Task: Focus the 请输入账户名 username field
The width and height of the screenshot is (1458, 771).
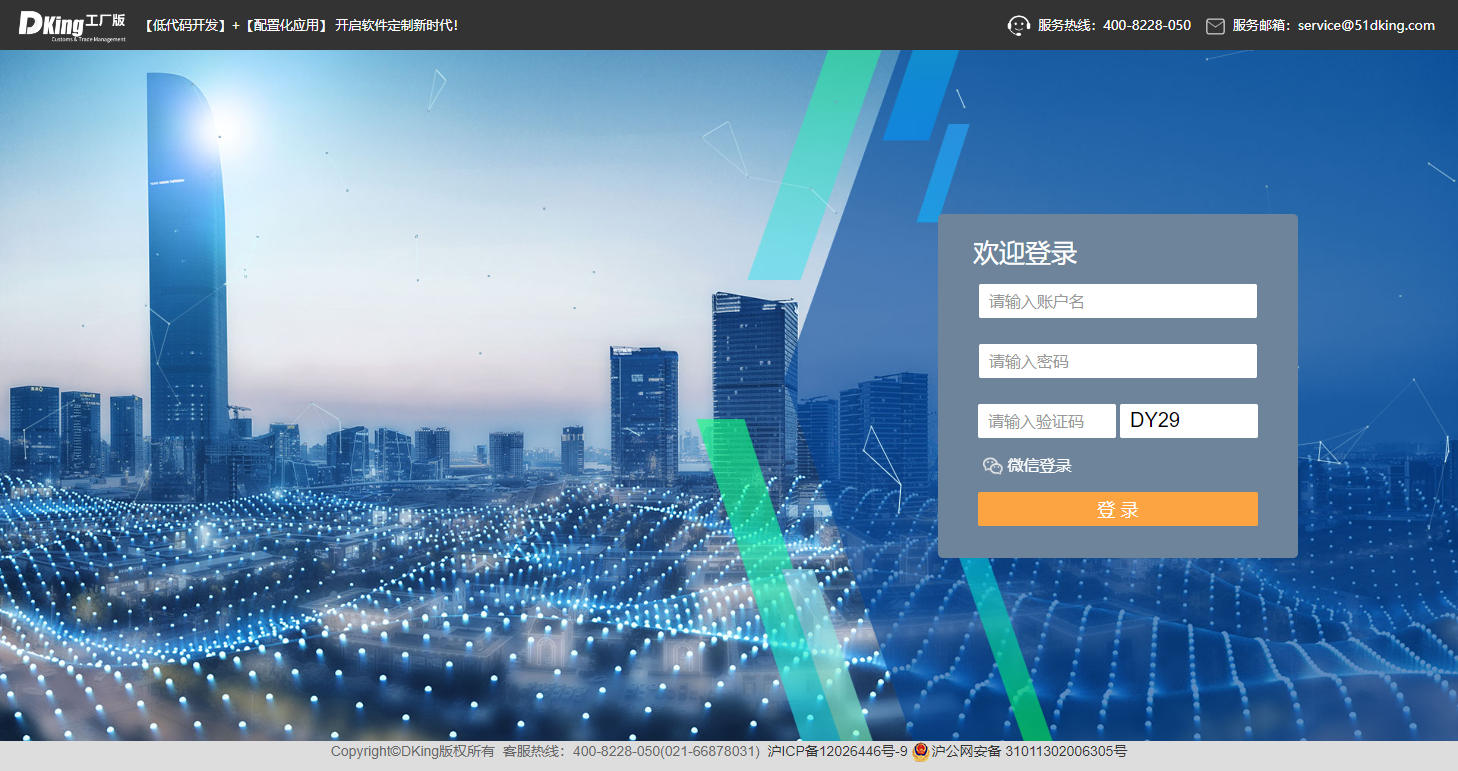Action: click(1117, 301)
